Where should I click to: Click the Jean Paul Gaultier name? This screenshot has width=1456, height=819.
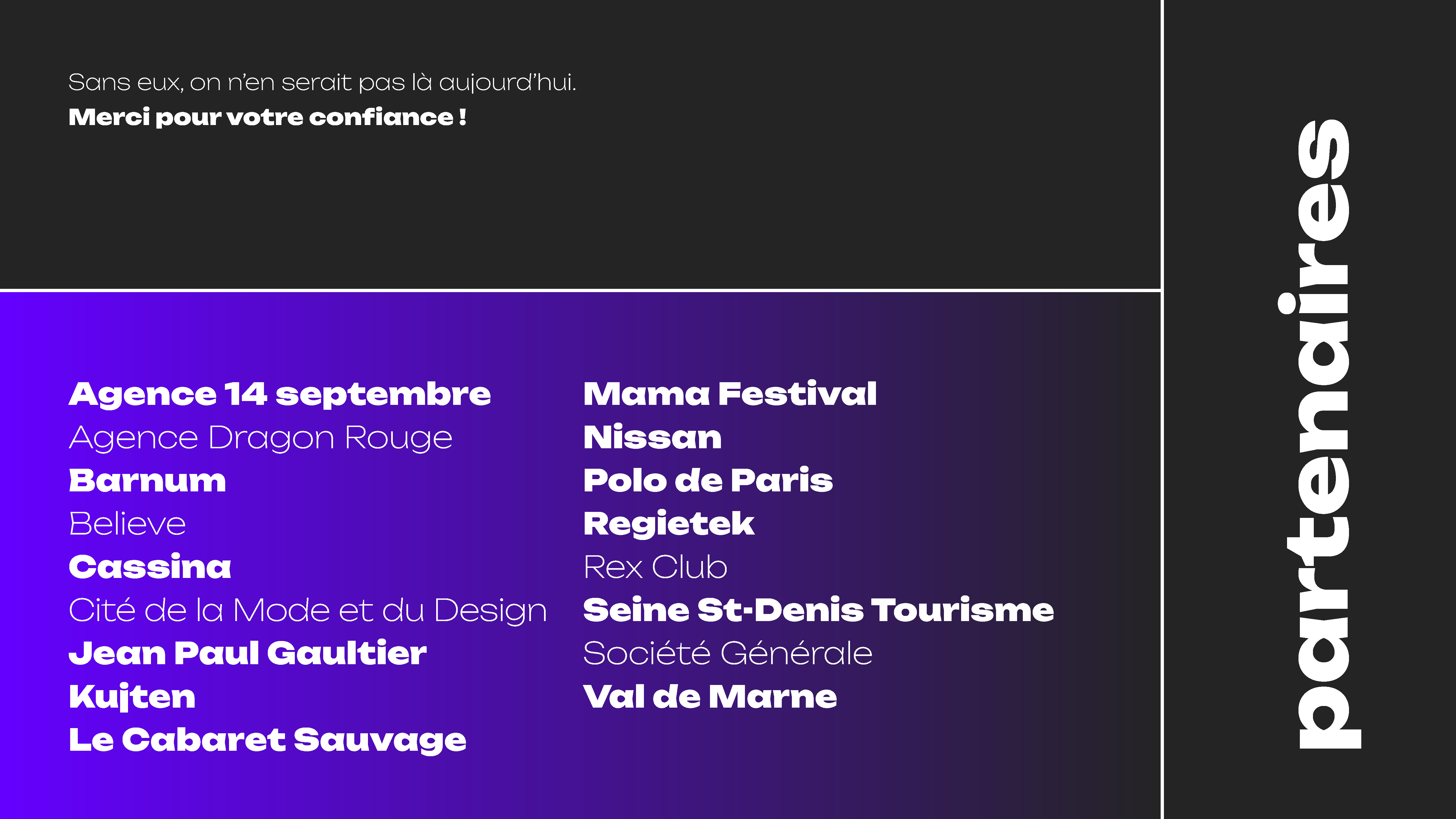click(x=248, y=654)
